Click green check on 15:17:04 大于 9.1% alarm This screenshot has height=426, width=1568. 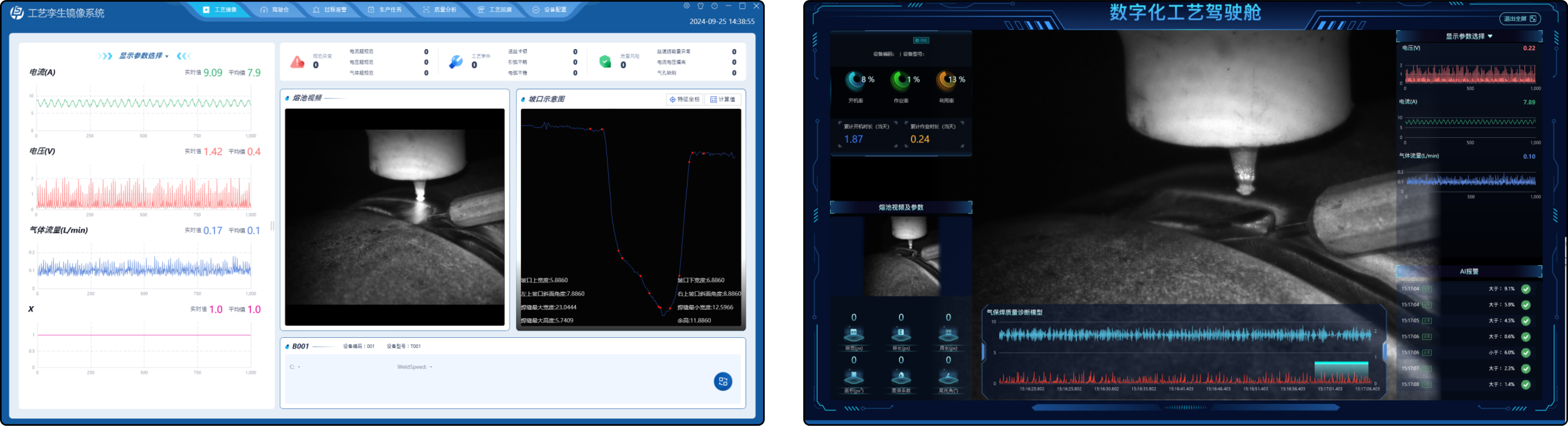[1525, 289]
